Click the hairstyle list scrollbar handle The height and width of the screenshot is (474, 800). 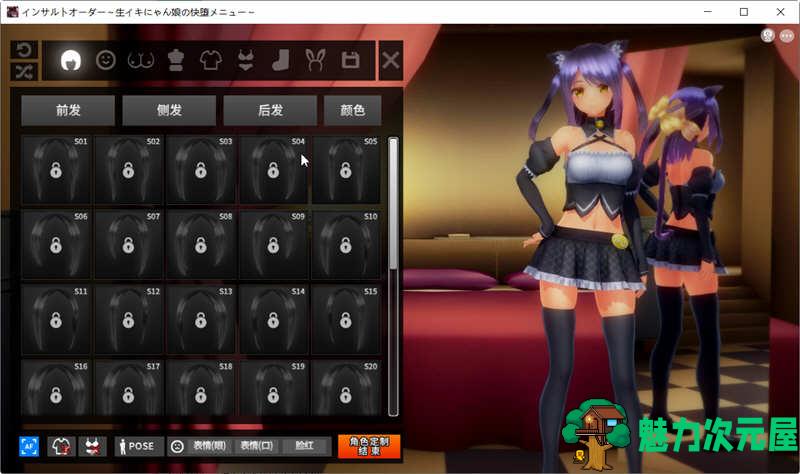click(393, 203)
